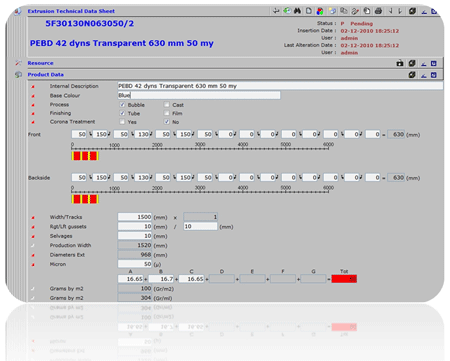Click the Backside total 630 field
This screenshot has width=450, height=361.
(396, 178)
